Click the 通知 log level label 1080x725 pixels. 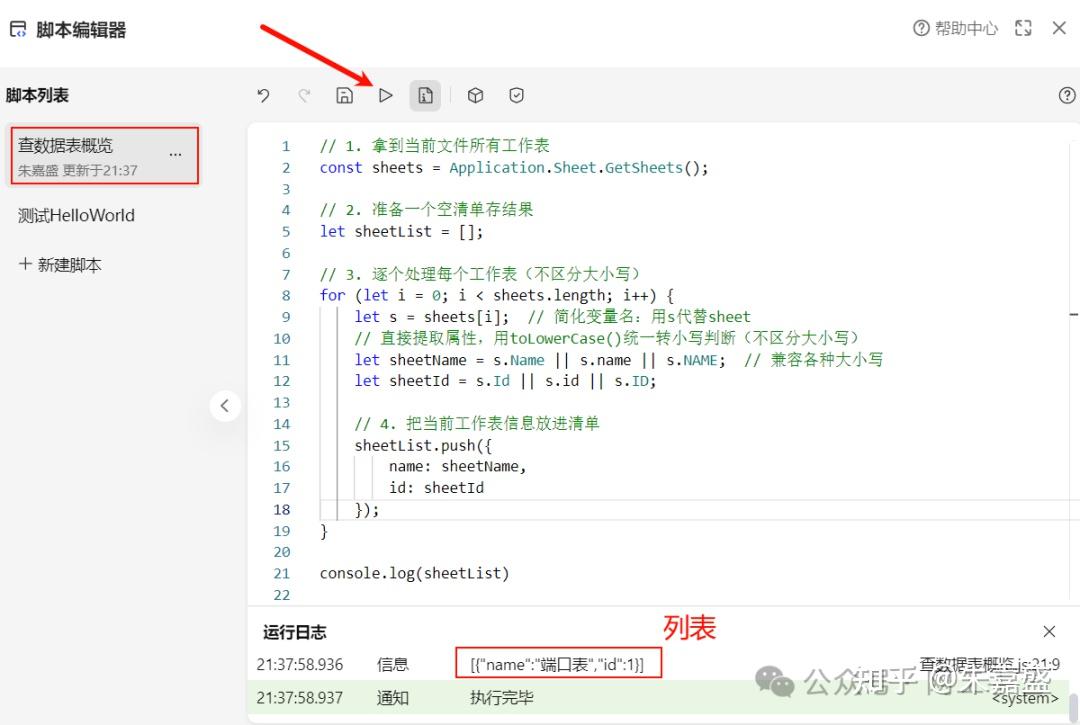(x=393, y=697)
